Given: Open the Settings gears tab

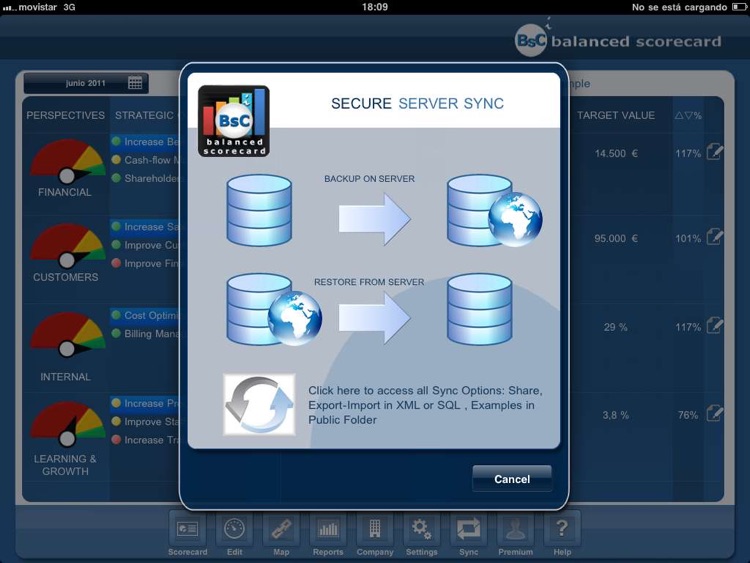Looking at the screenshot, I should pyautogui.click(x=421, y=535).
